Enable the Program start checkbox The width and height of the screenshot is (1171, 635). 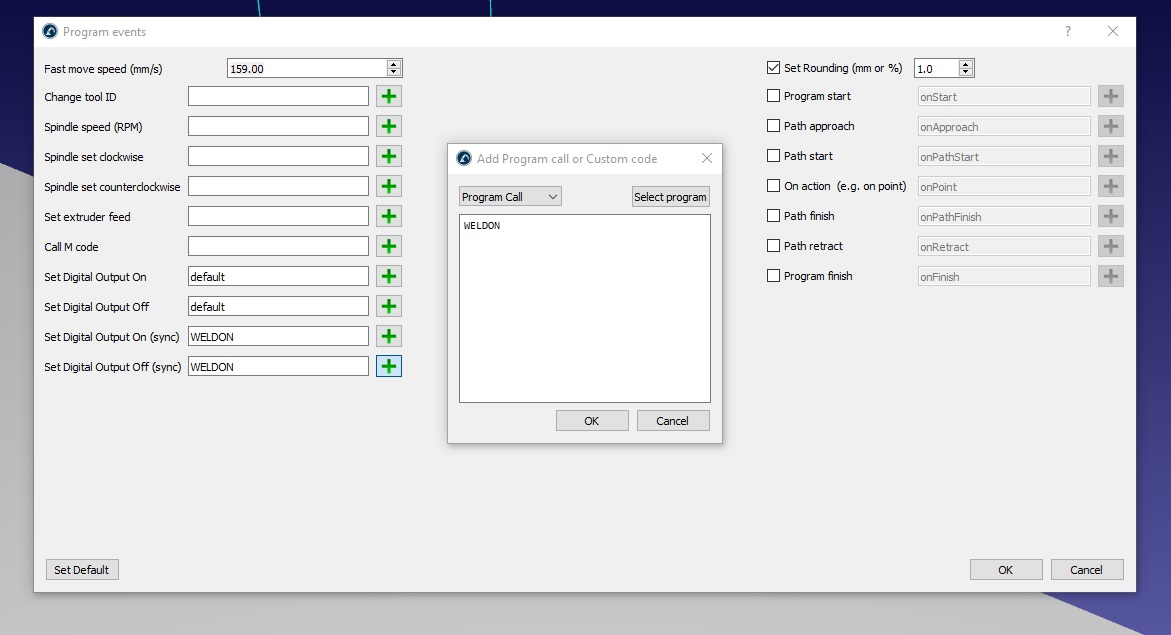[x=774, y=96]
